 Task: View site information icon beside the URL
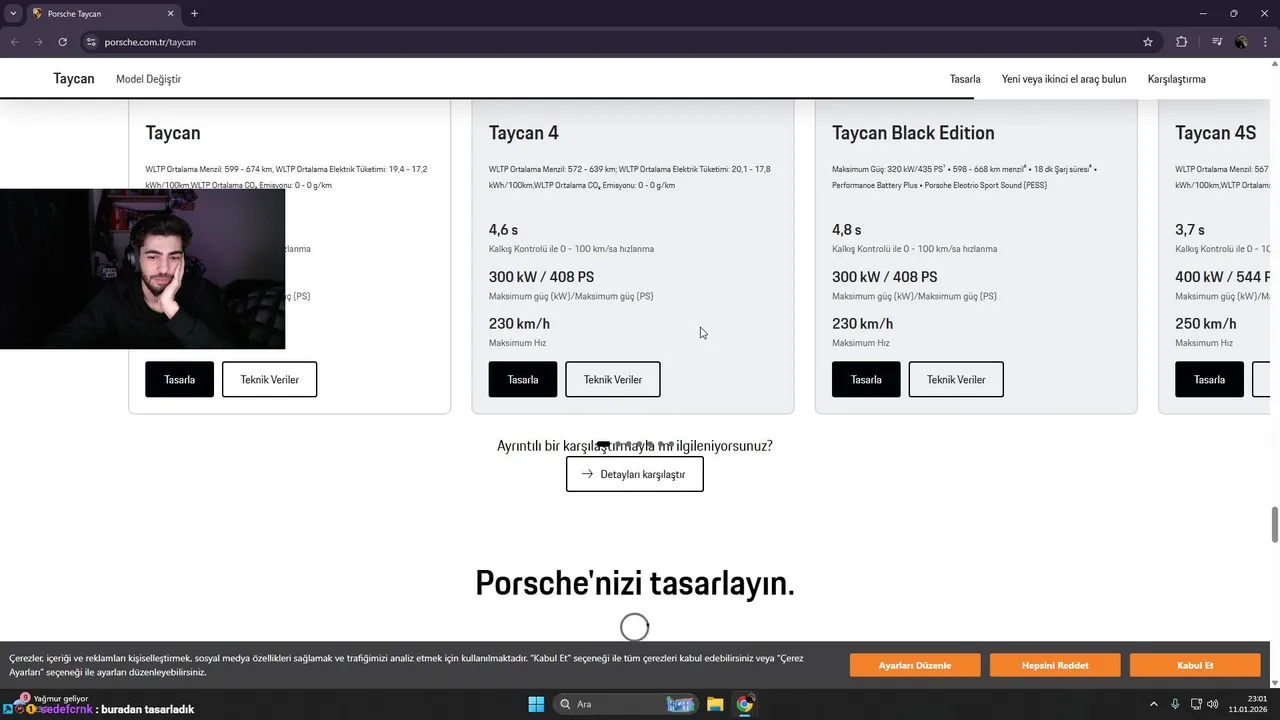[91, 42]
